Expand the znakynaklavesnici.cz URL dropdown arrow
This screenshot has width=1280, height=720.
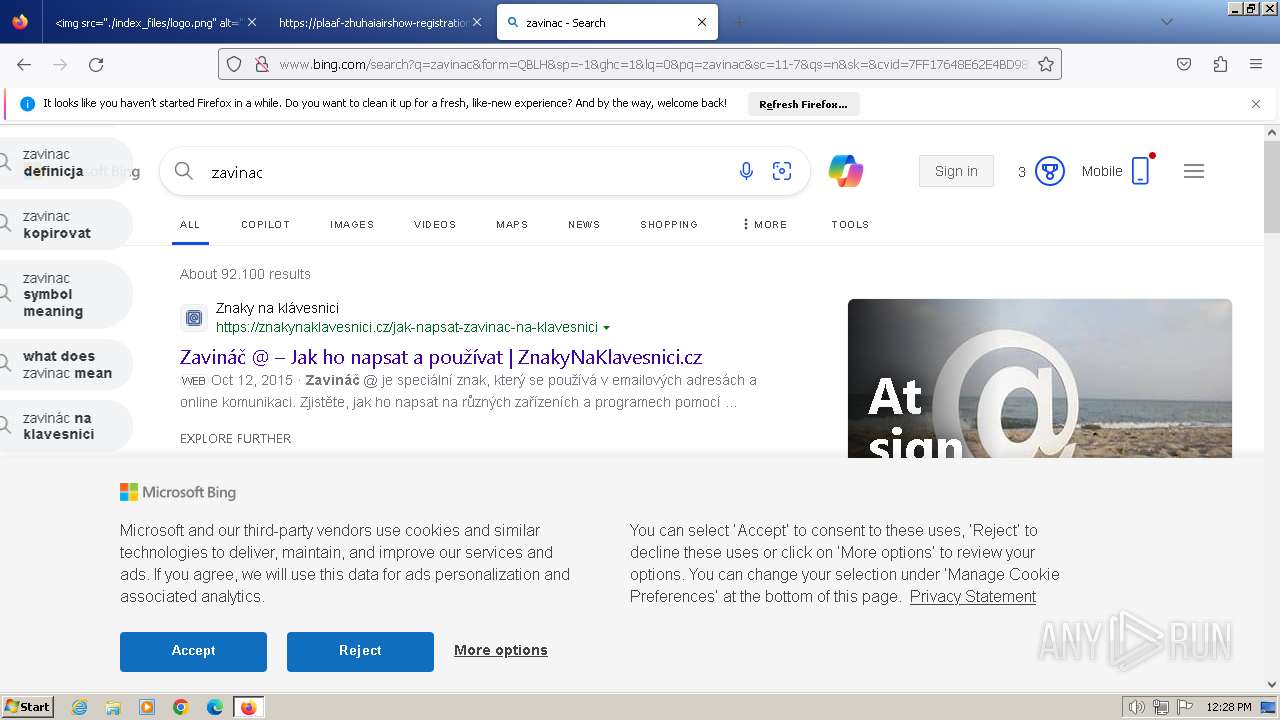pyautogui.click(x=607, y=328)
